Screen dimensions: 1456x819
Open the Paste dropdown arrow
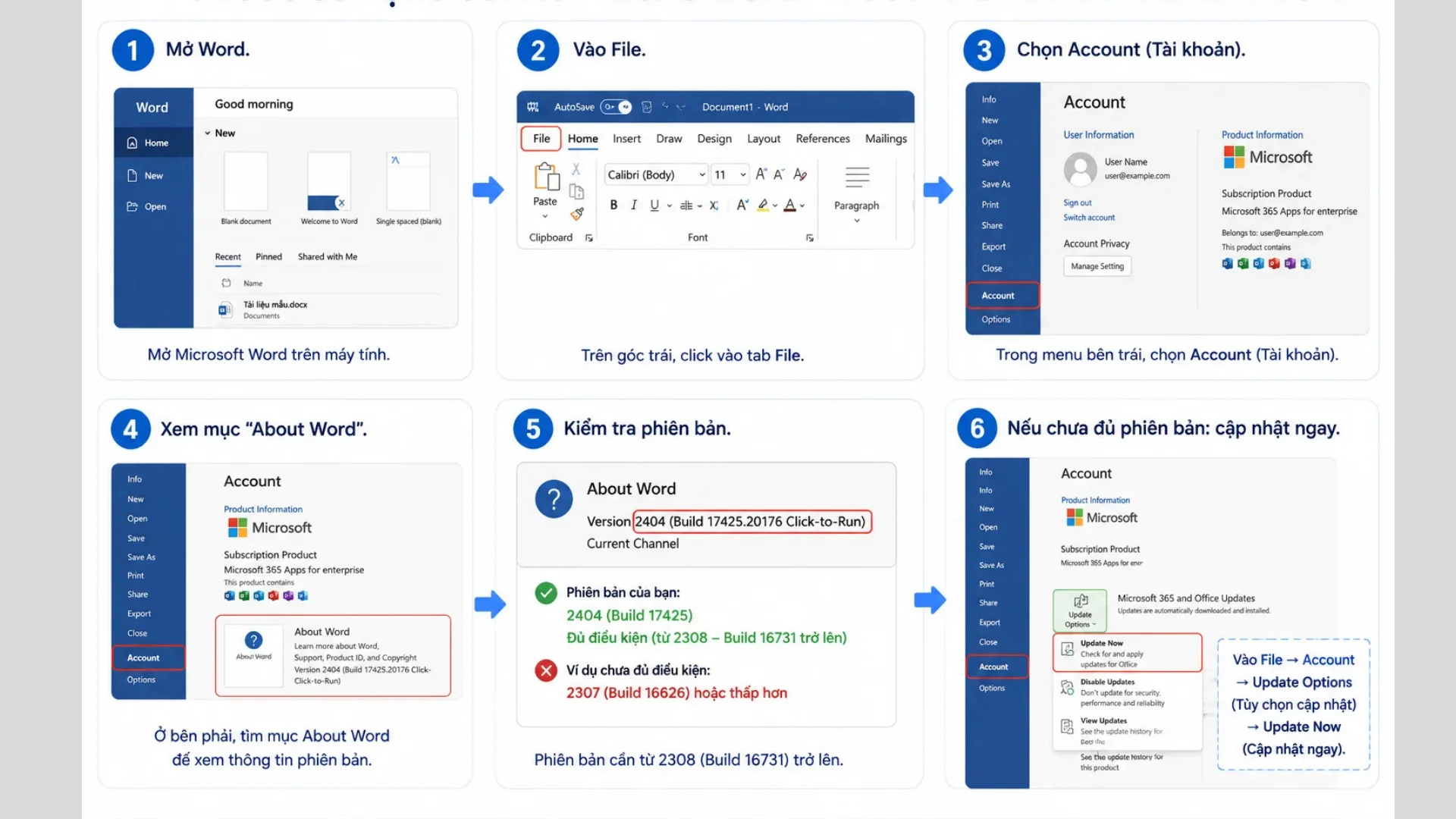(x=544, y=217)
